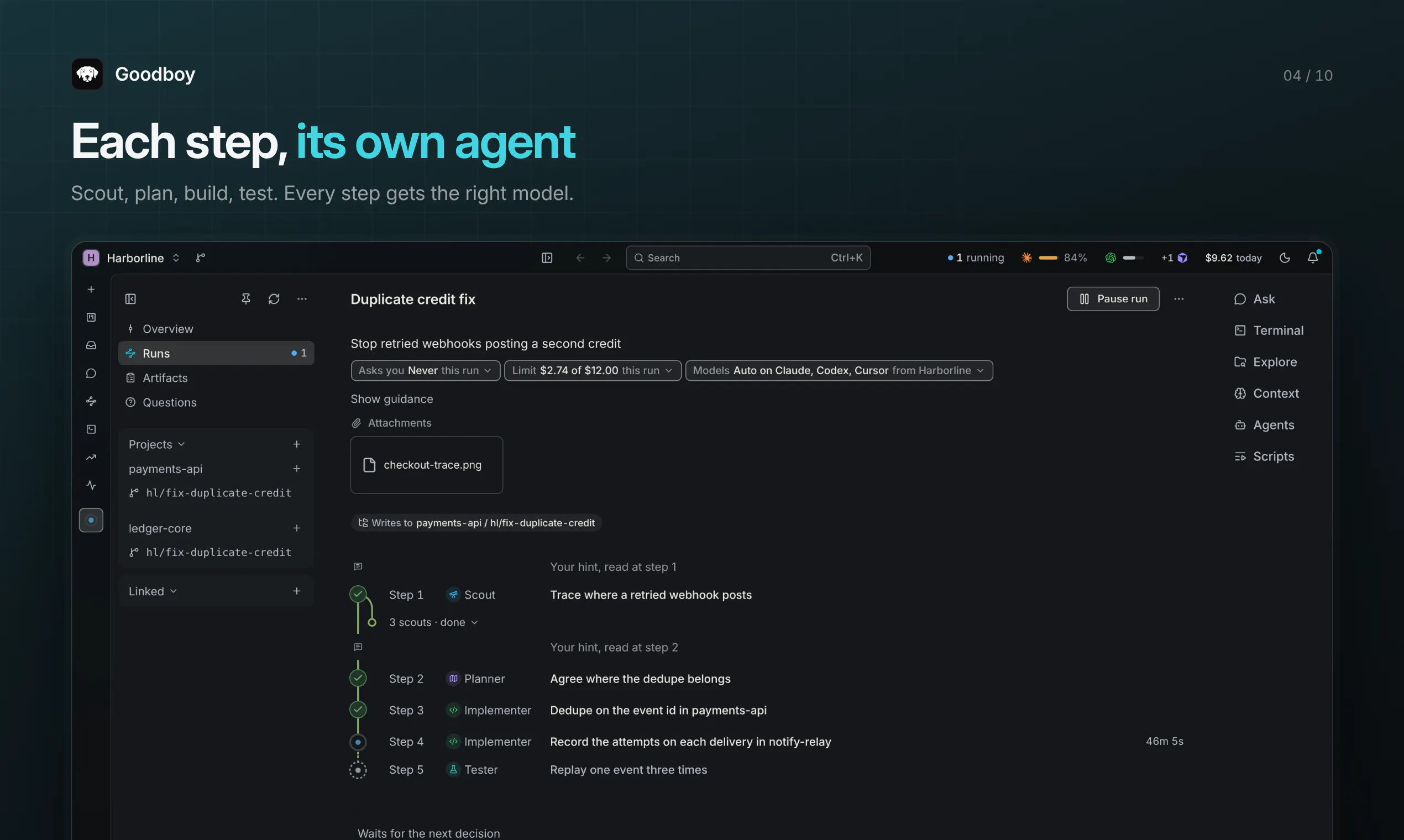Open the Artifacts section
This screenshot has width=1404, height=840.
pyautogui.click(x=216, y=378)
